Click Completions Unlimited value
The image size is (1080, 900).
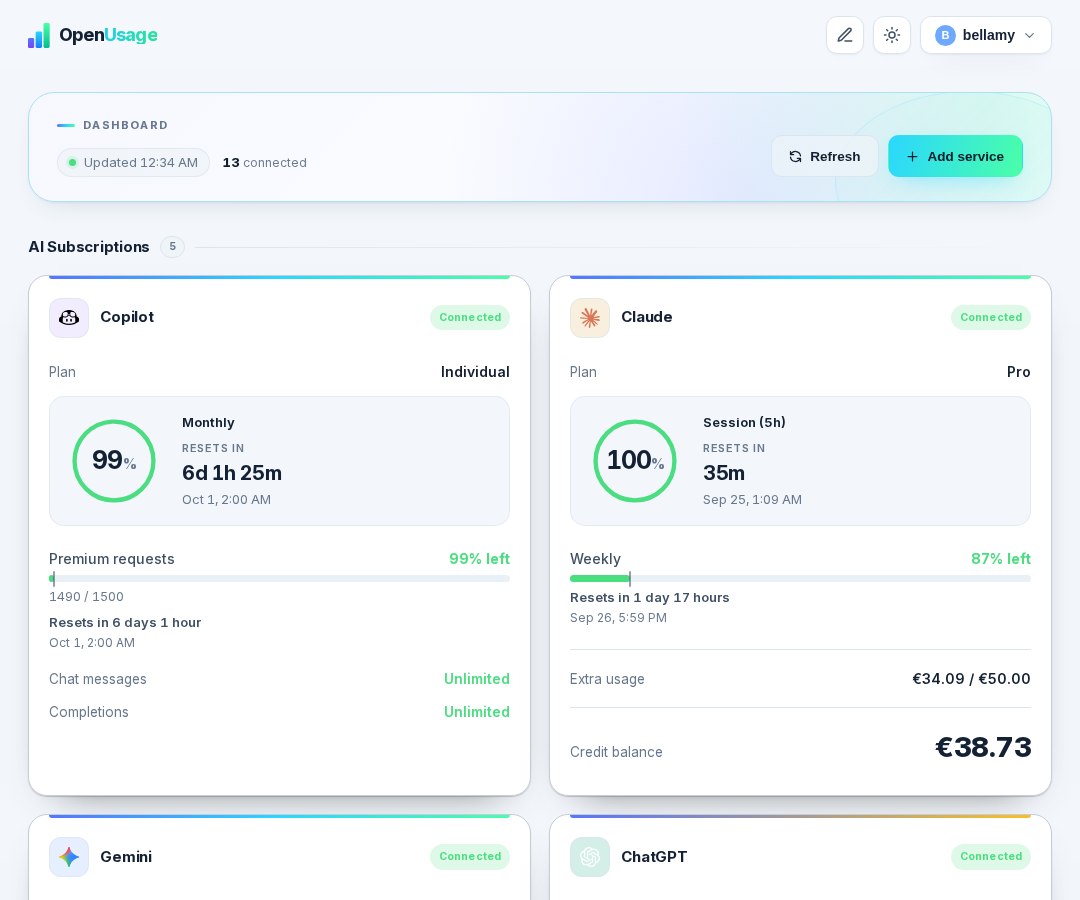tap(477, 712)
